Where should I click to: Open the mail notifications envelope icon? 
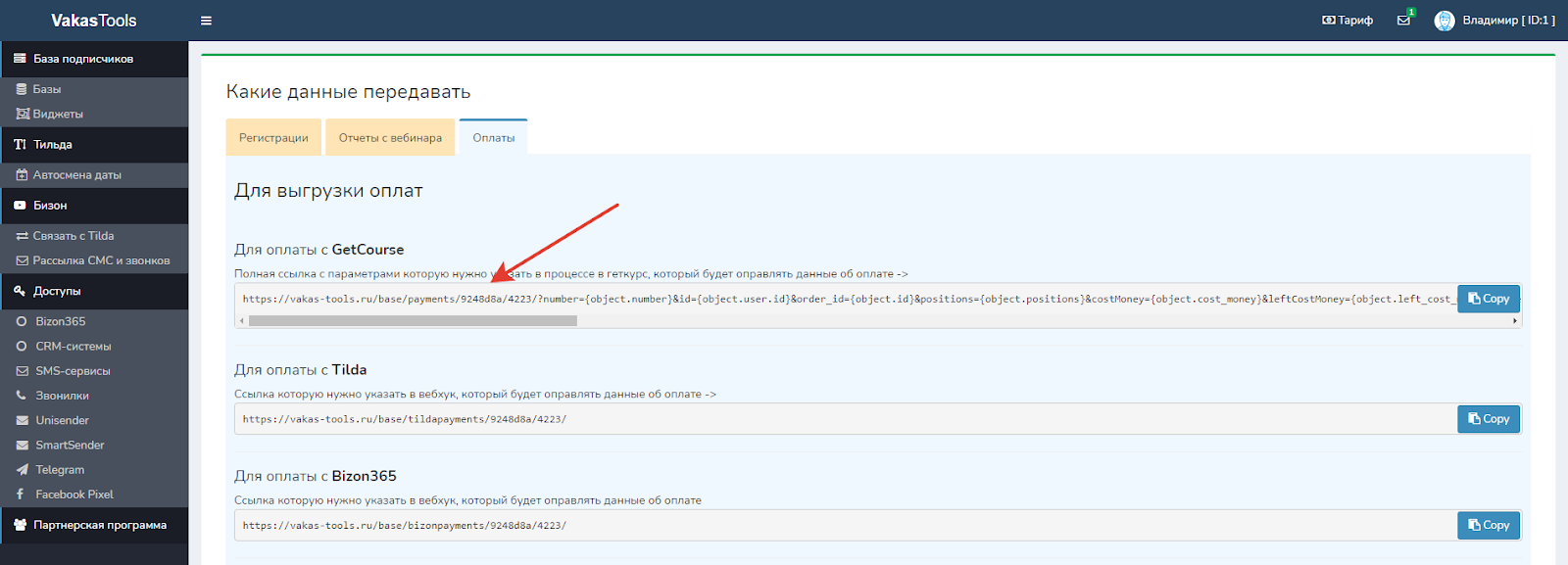pyautogui.click(x=1403, y=21)
